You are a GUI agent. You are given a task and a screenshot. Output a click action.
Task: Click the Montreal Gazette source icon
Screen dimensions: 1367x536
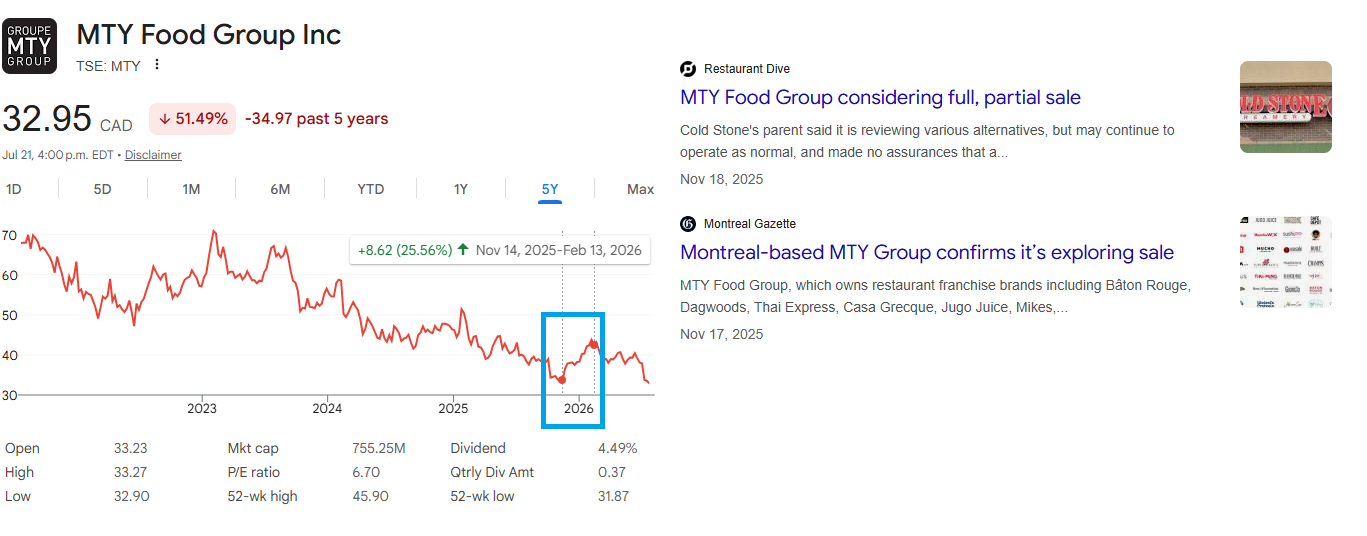point(688,224)
